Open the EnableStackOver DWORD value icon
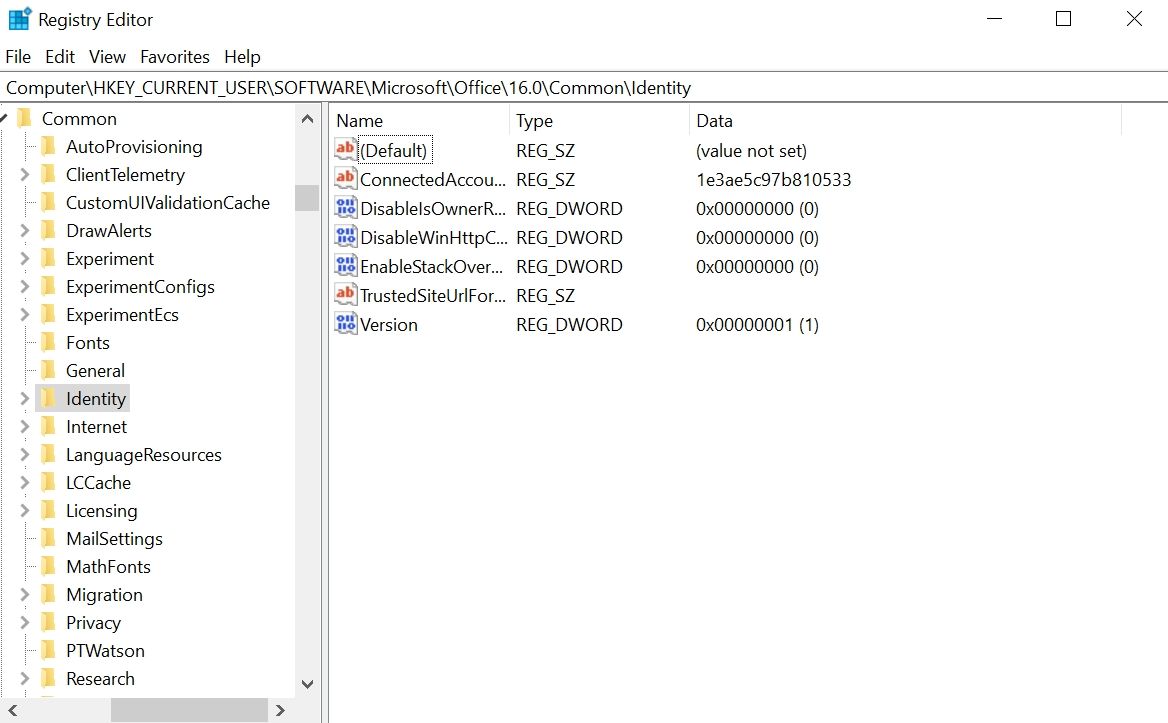The image size is (1168, 723). [345, 266]
